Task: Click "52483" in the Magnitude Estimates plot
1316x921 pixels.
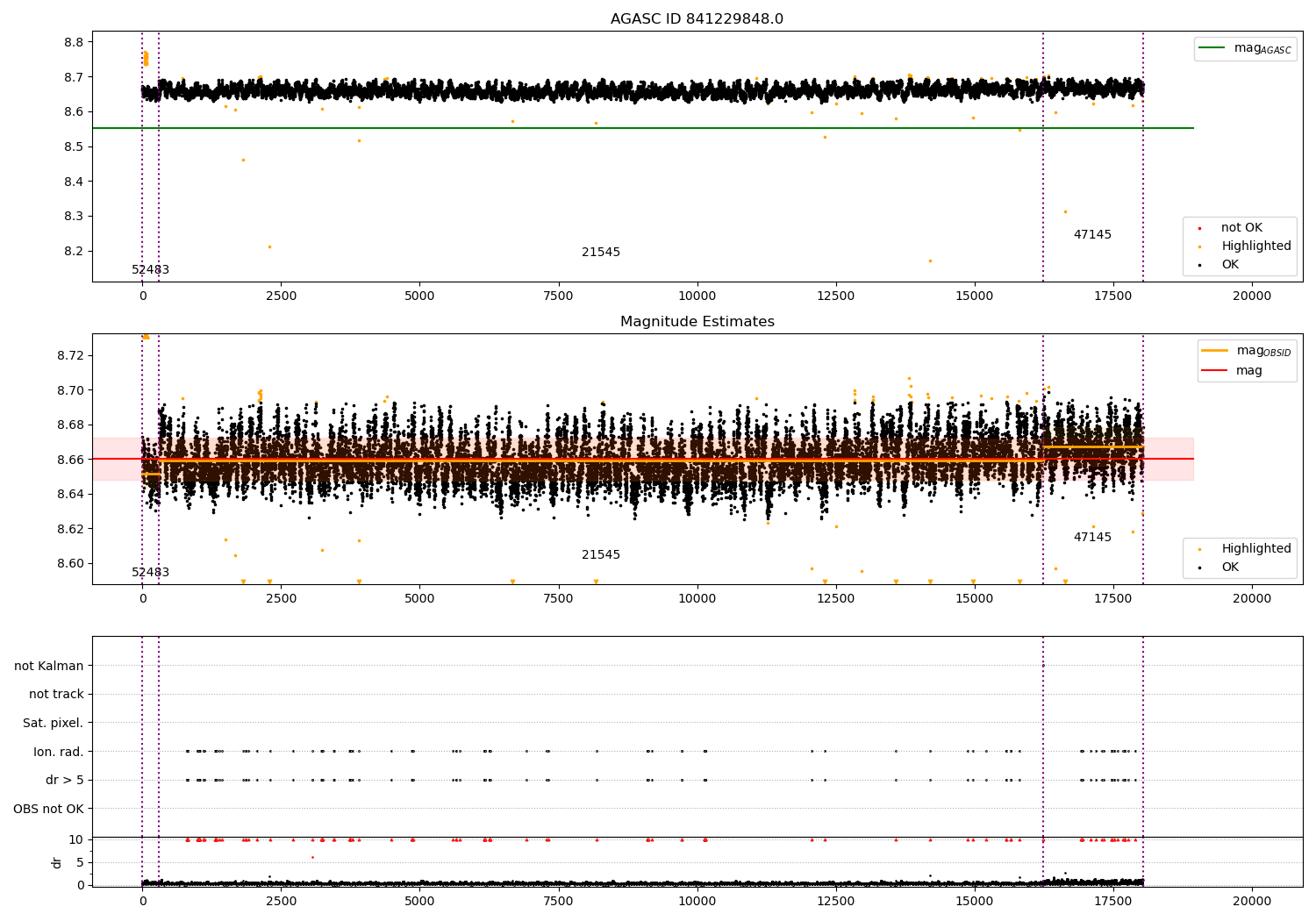Action: pyautogui.click(x=151, y=573)
